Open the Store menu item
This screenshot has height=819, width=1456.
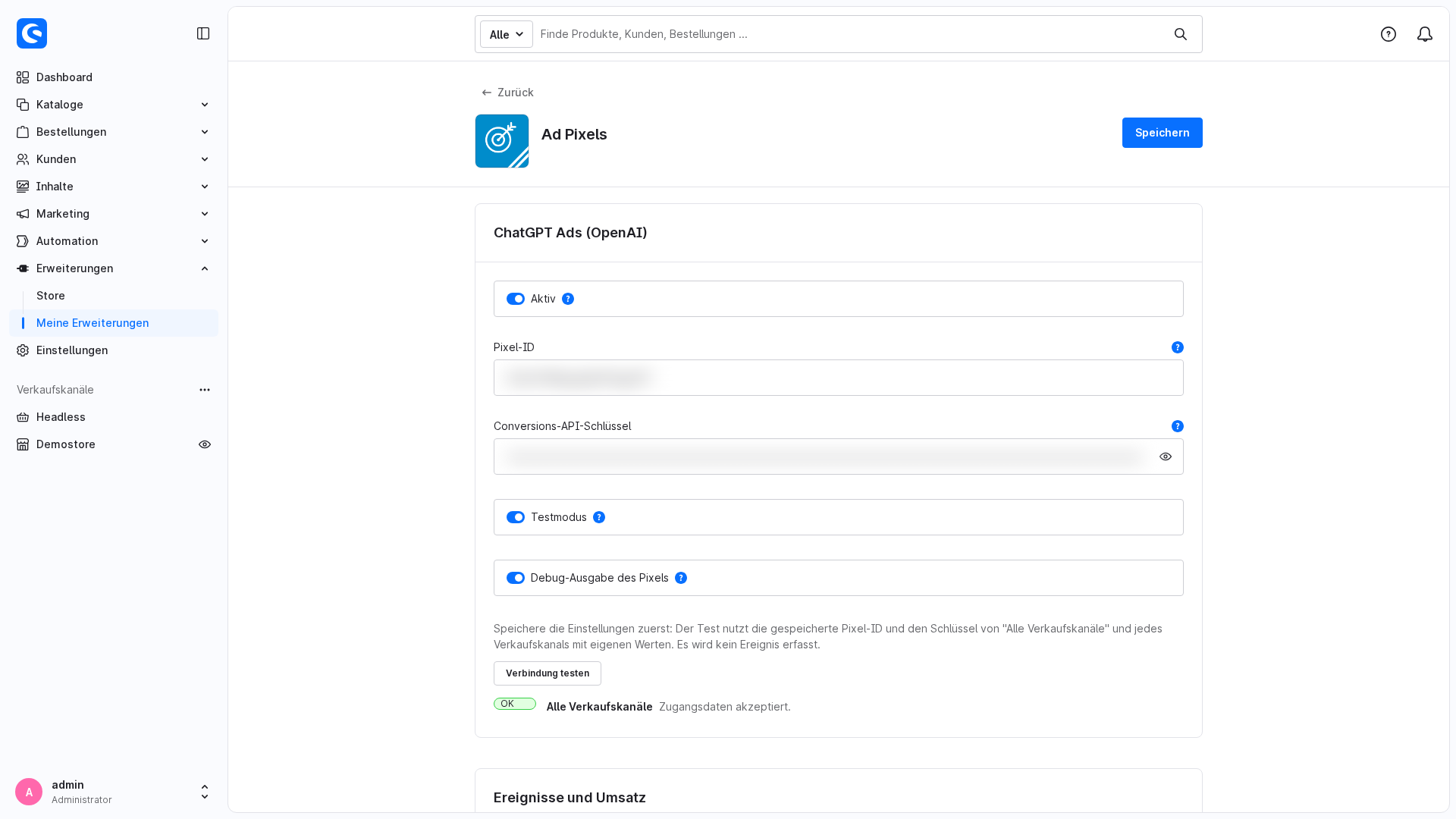click(114, 296)
